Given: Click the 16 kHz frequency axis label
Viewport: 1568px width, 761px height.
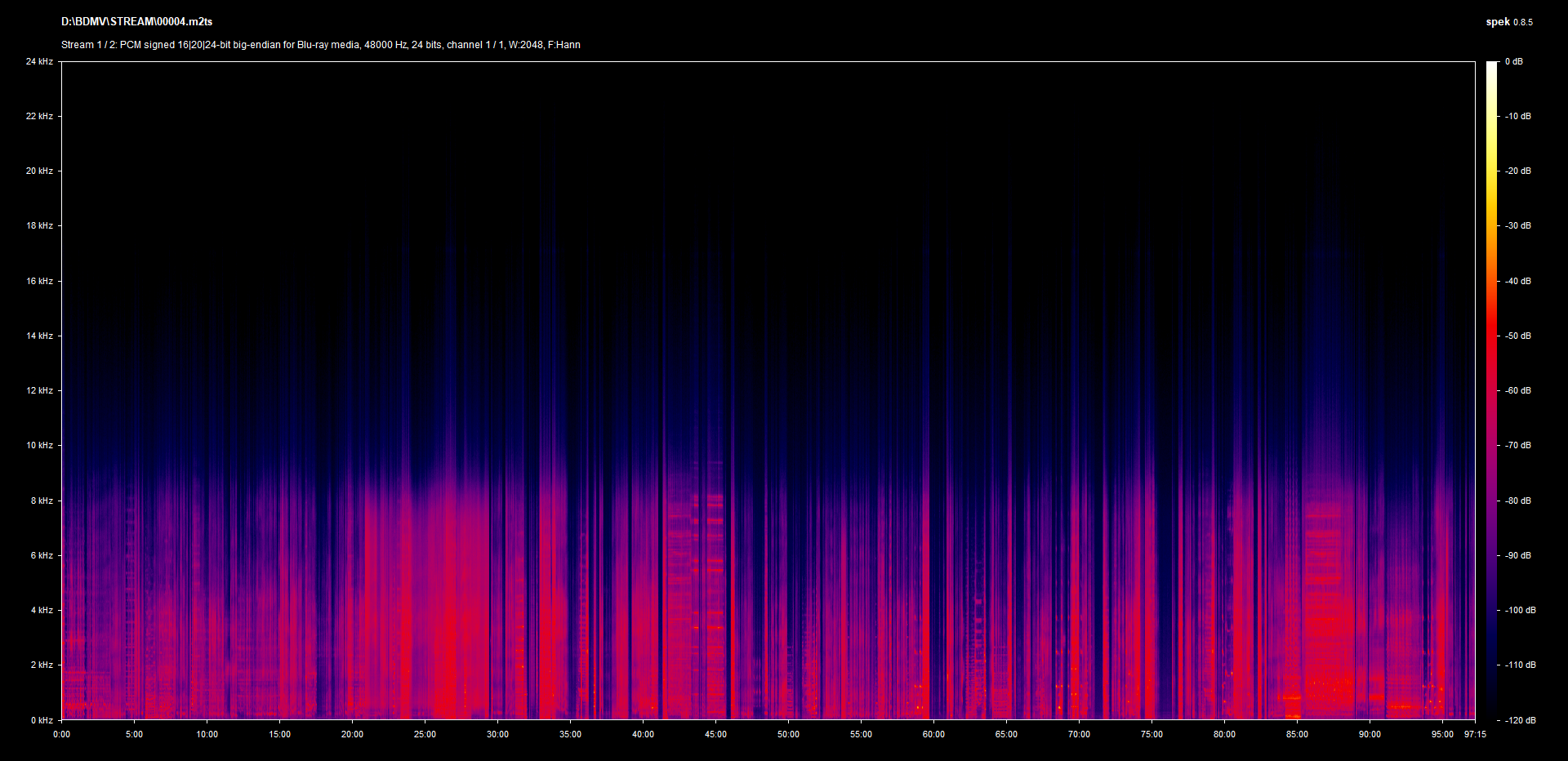Looking at the screenshot, I should click(39, 281).
